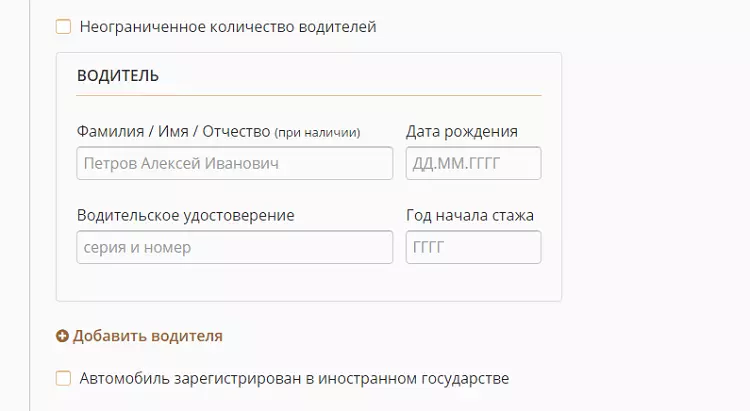Activate the Год начала стажа ГГГГ field

click(x=474, y=247)
